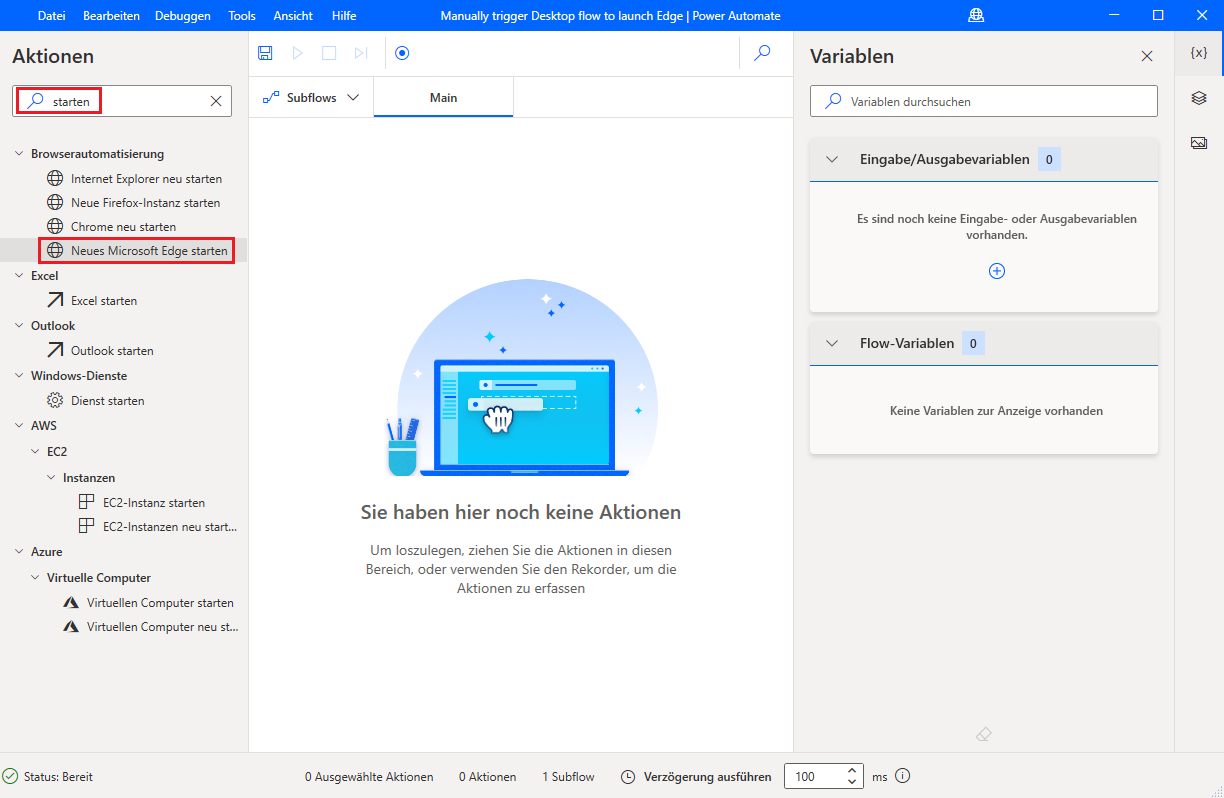Open flow search with the magnifier icon
Image resolution: width=1224 pixels, height=798 pixels.
762,53
